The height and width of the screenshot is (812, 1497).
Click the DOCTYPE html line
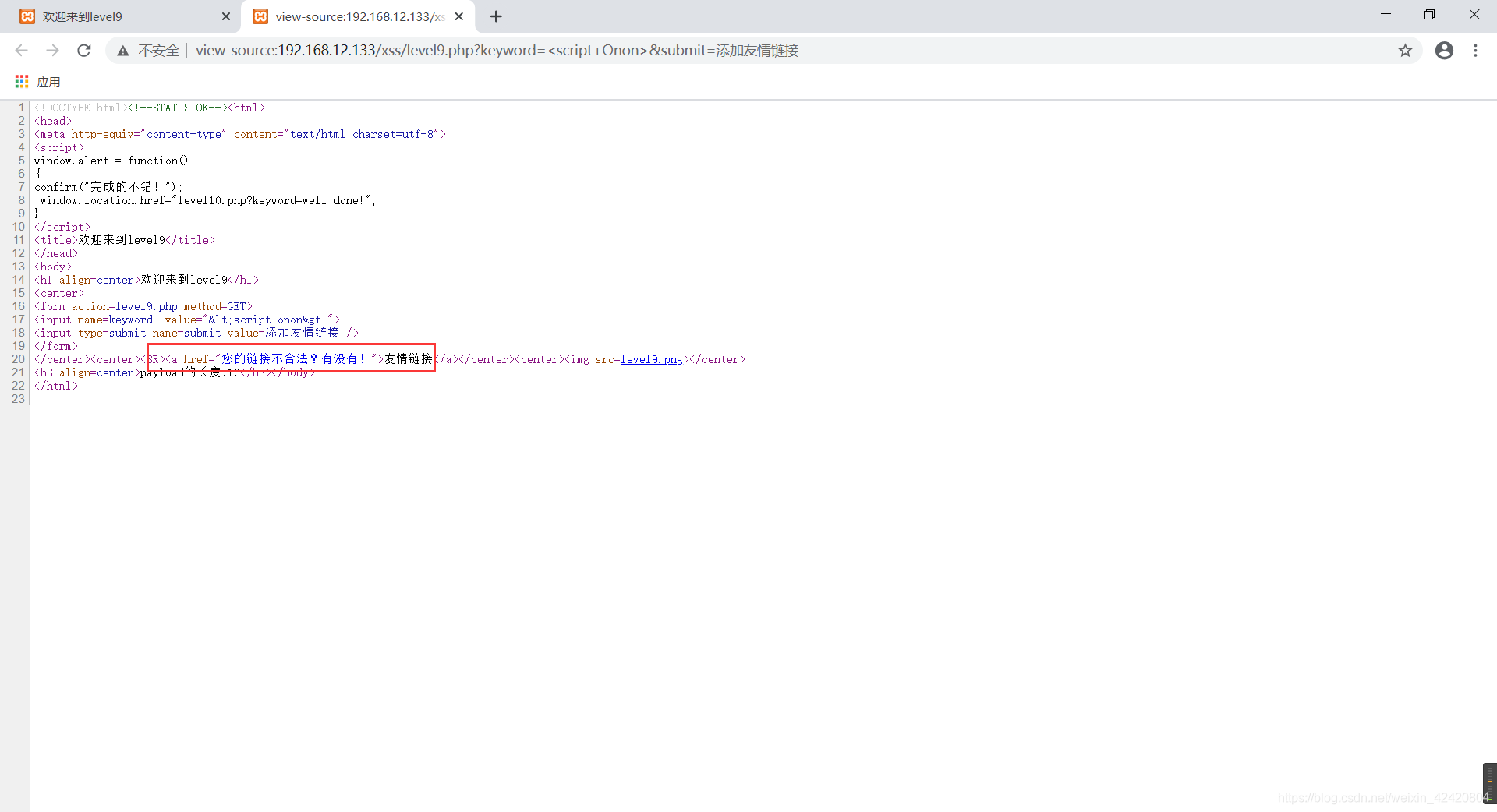[150, 108]
